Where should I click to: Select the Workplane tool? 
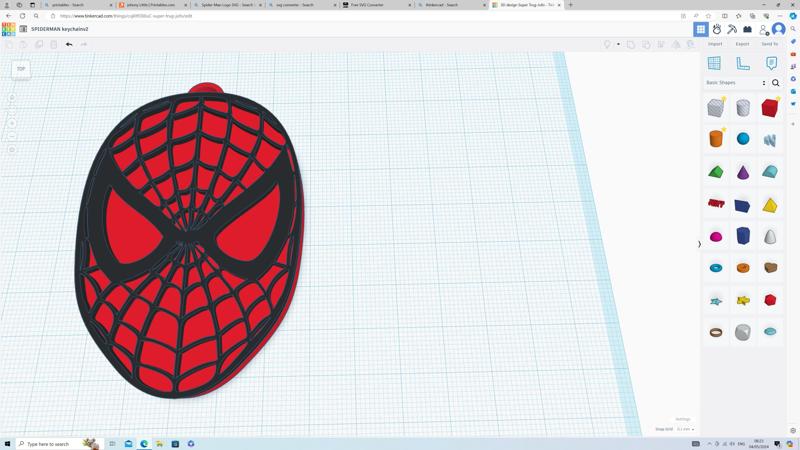[x=714, y=63]
